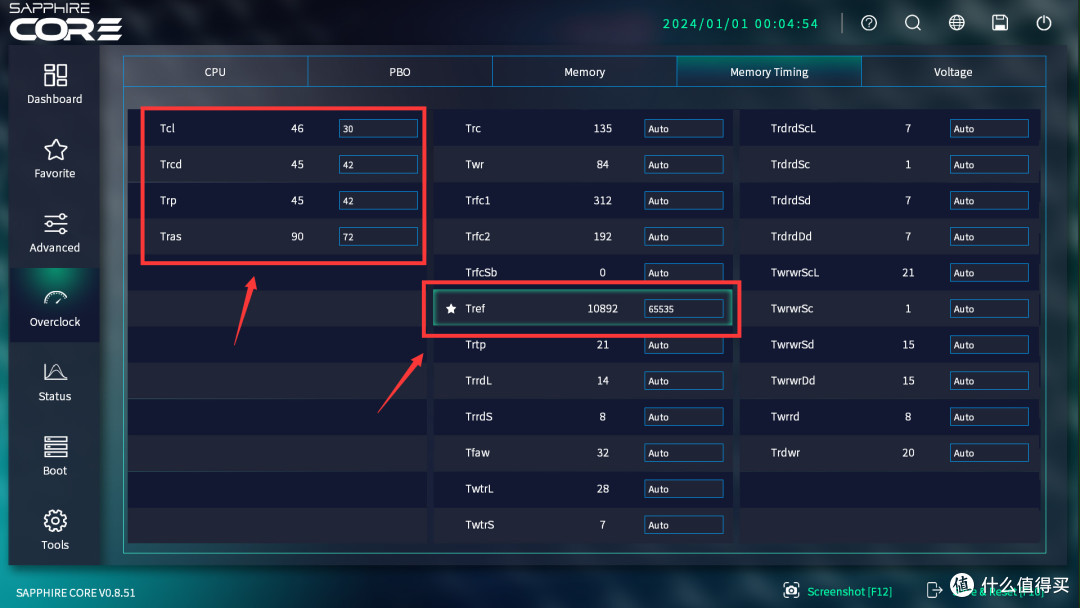This screenshot has width=1080, height=608.
Task: Open the Boot section icon
Action: point(55,446)
